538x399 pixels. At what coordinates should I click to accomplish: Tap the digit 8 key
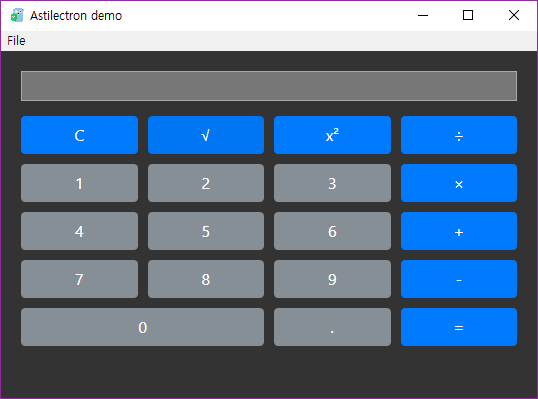pyautogui.click(x=206, y=279)
